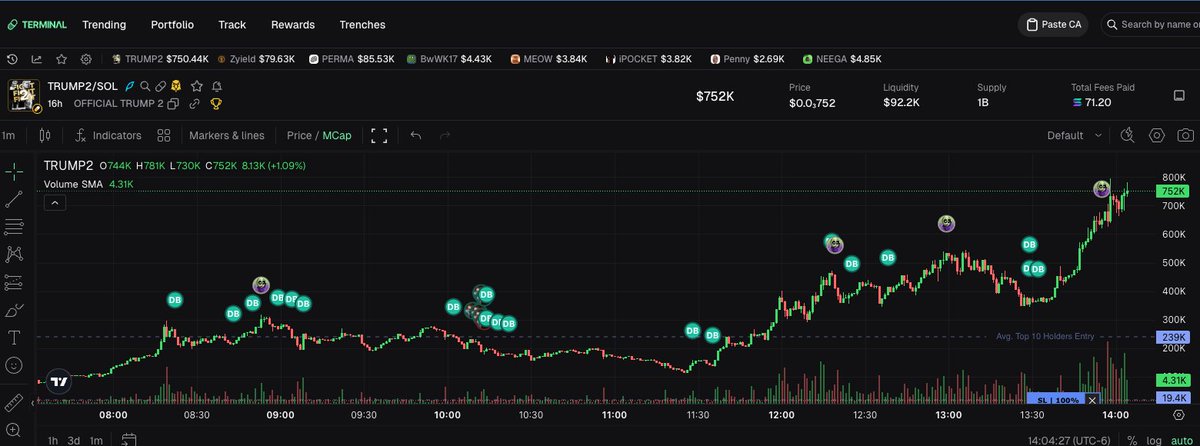Open the Rewards tab

tap(292, 24)
